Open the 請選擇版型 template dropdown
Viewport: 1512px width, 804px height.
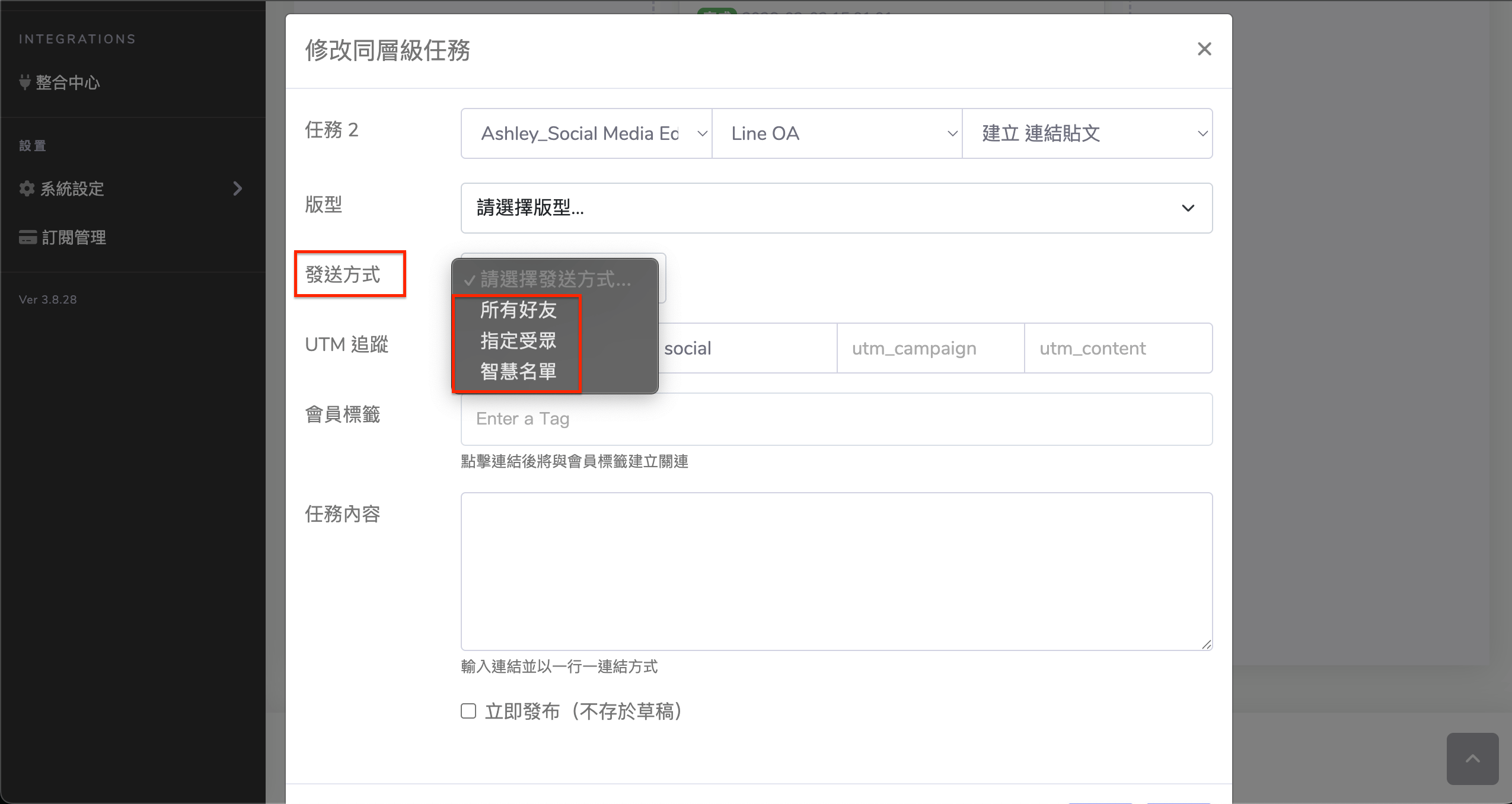click(x=836, y=208)
